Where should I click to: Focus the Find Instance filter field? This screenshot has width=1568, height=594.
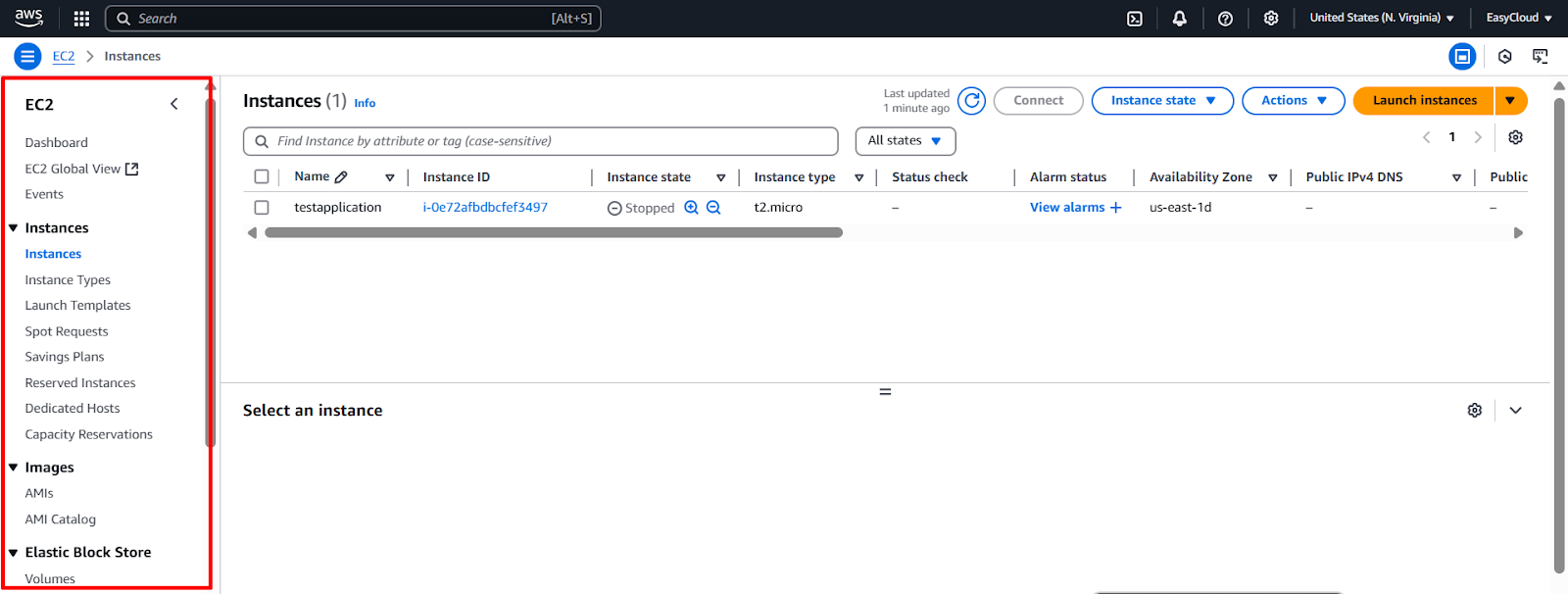pos(541,141)
